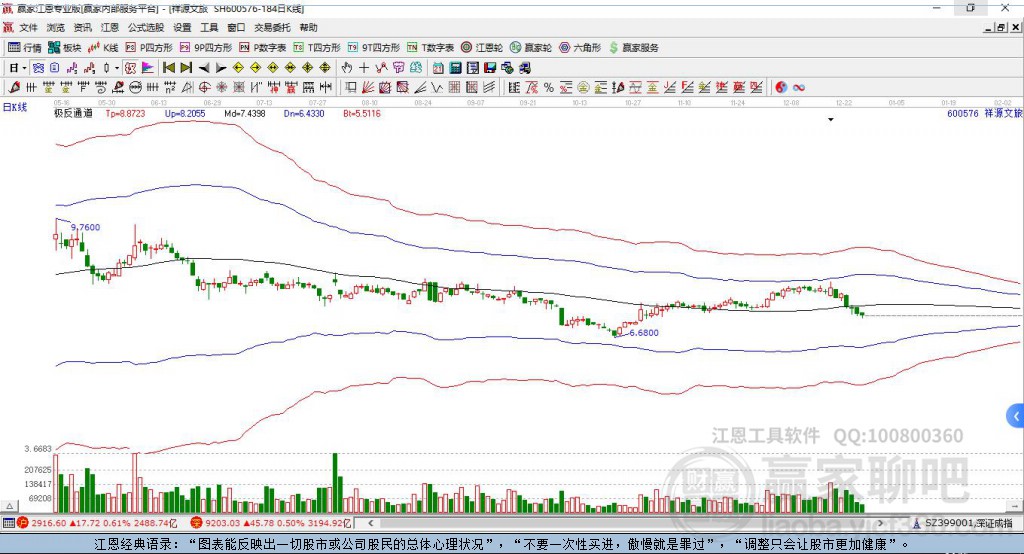The width and height of the screenshot is (1024, 554).
Task: Click the status bar grid icon
Action: coord(8,523)
